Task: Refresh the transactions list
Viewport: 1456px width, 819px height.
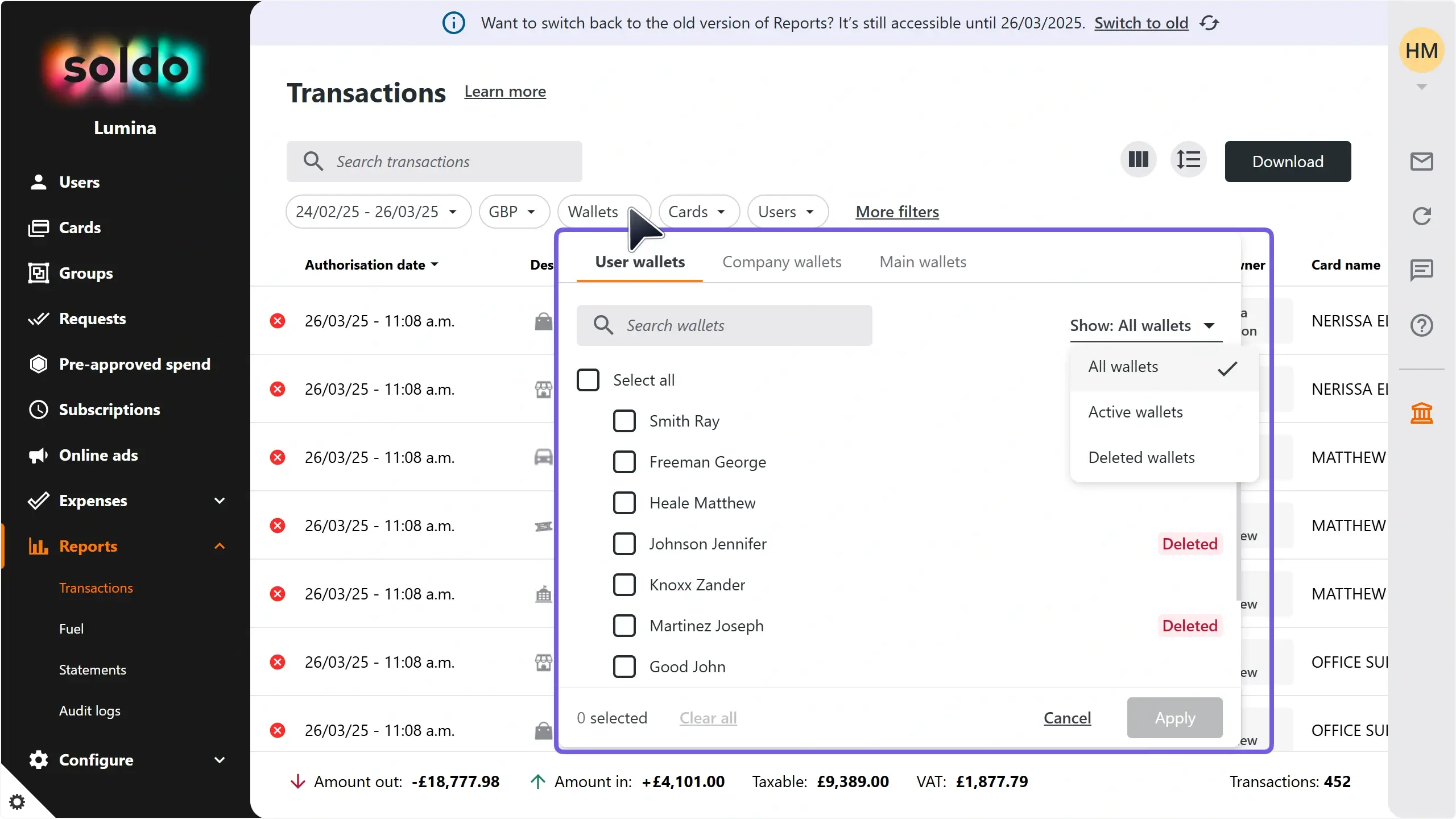Action: click(x=1421, y=216)
